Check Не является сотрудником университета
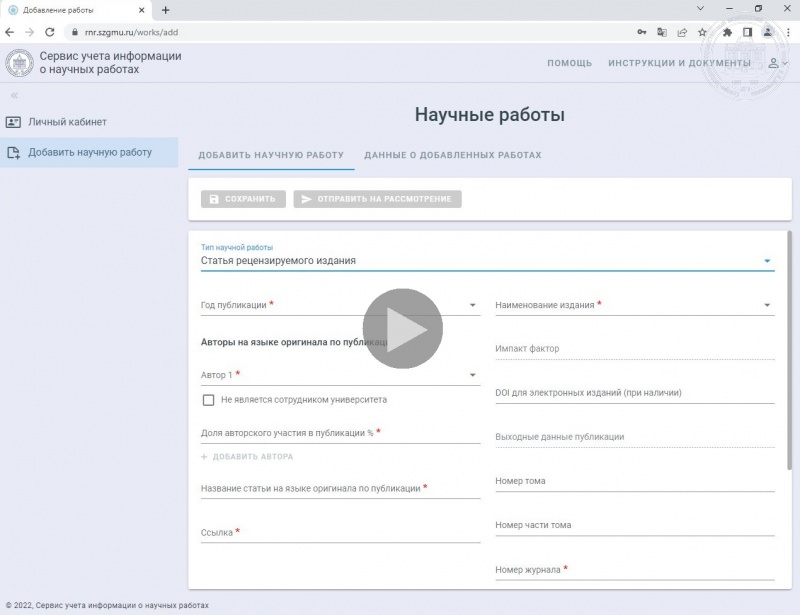Image resolution: width=800 pixels, height=615 pixels. click(208, 400)
